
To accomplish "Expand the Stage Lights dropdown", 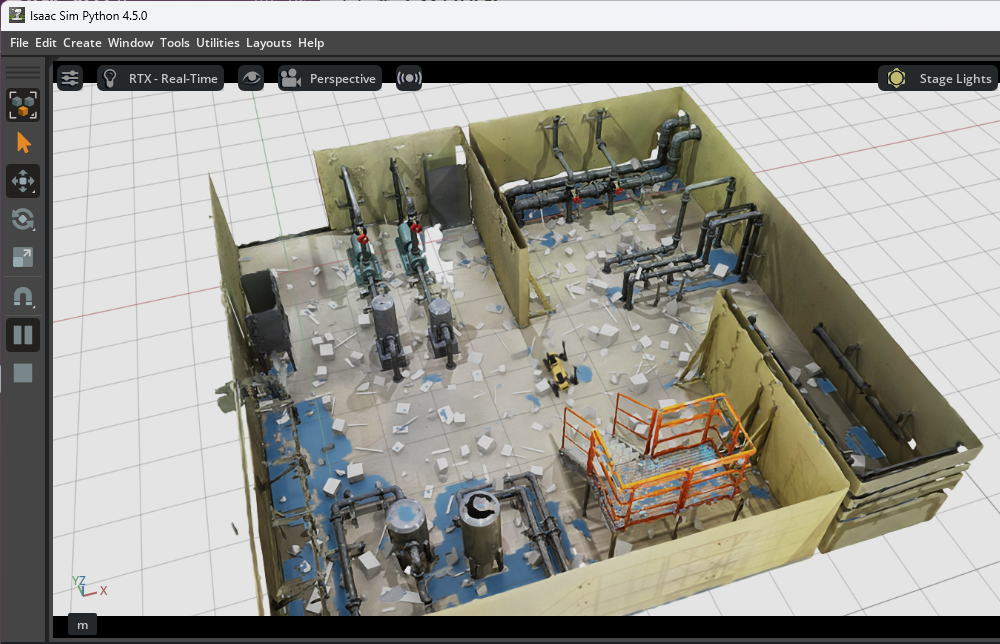I will [x=939, y=78].
